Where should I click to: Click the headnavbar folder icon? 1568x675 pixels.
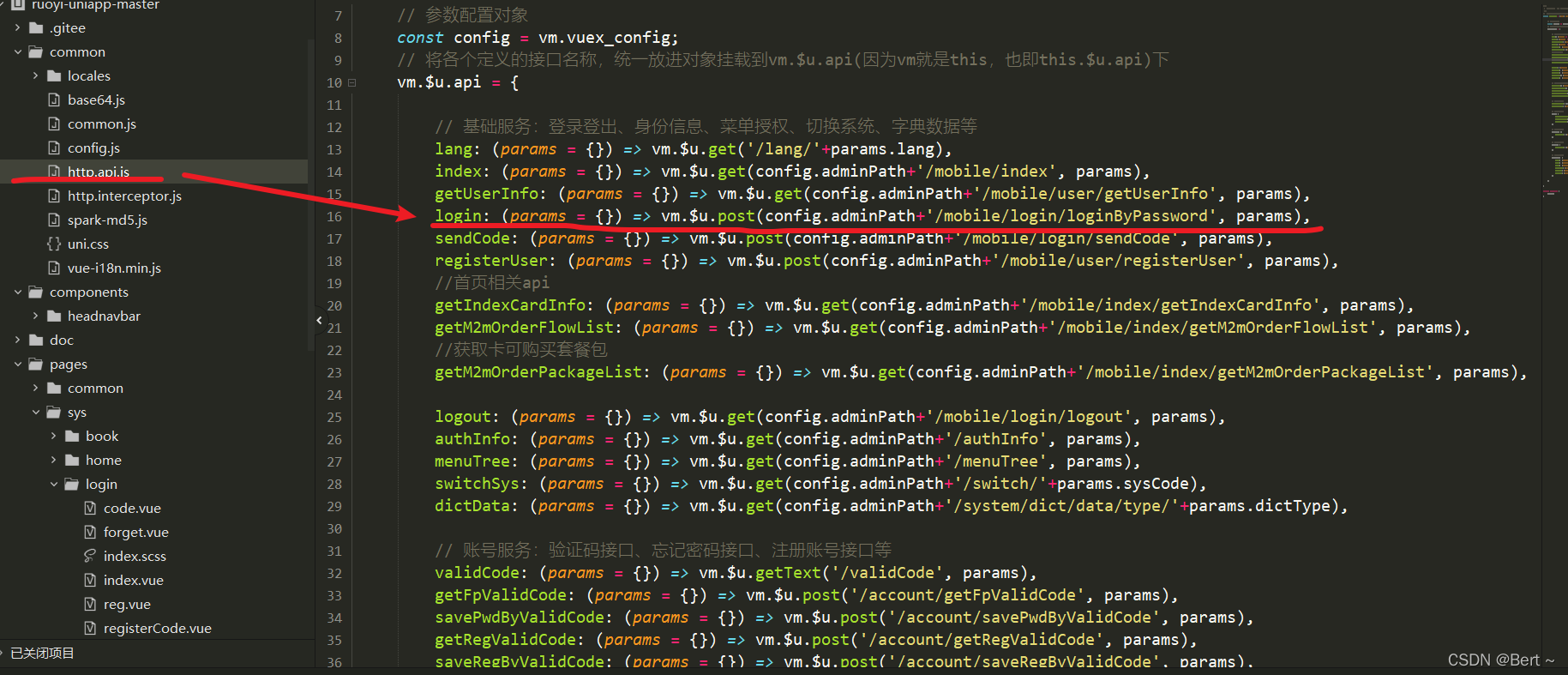[54, 316]
